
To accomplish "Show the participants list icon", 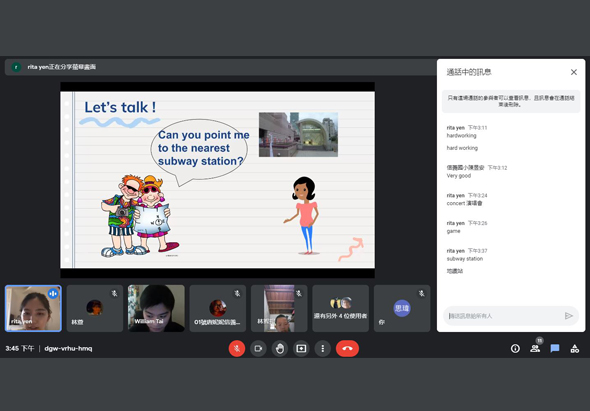I will click(535, 349).
